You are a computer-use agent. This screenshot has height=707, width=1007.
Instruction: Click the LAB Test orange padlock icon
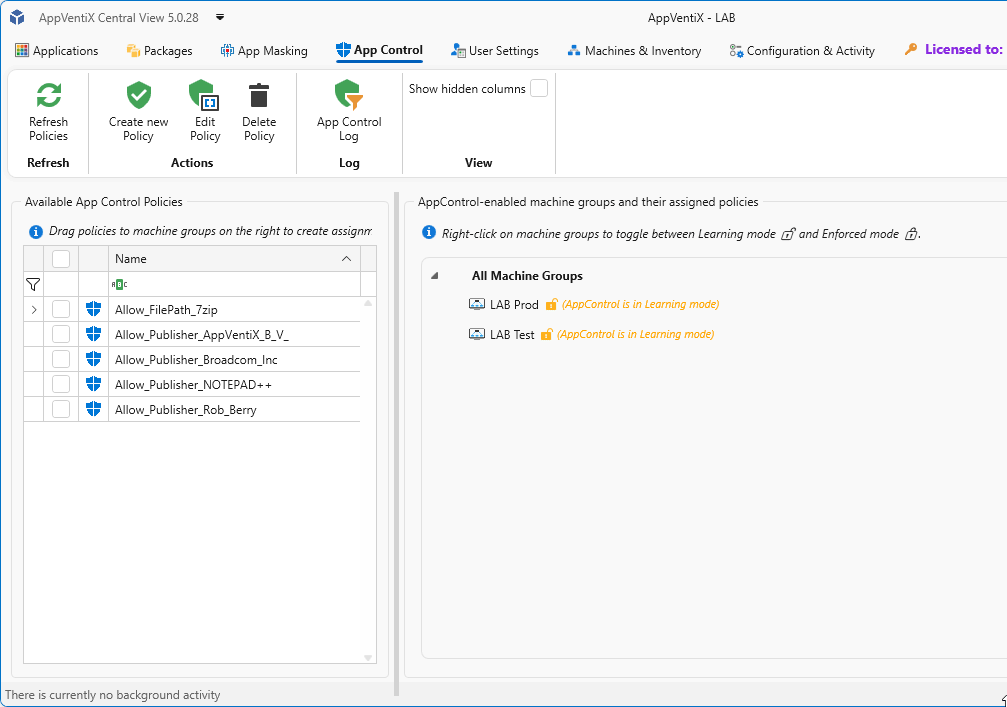click(x=547, y=334)
